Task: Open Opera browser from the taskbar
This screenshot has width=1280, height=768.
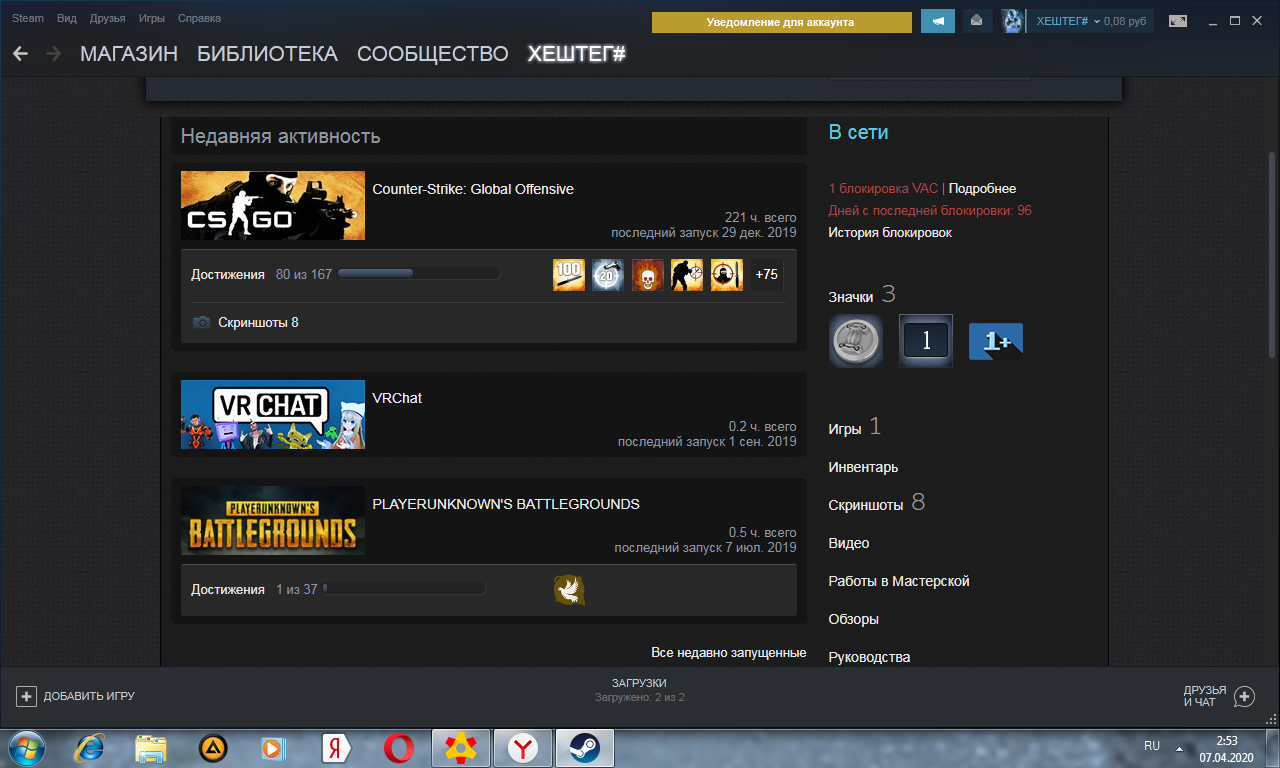Action: (x=399, y=747)
